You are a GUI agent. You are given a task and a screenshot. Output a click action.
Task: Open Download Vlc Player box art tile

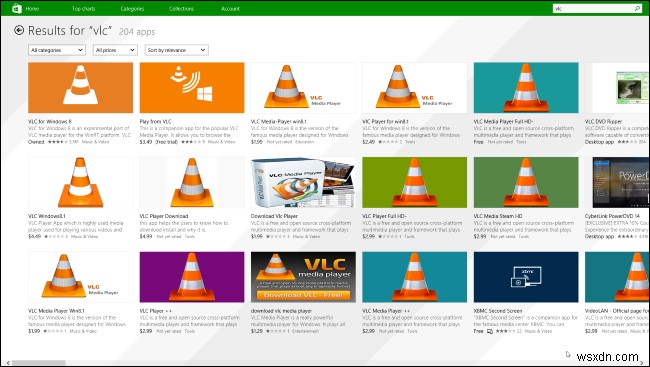tap(303, 182)
